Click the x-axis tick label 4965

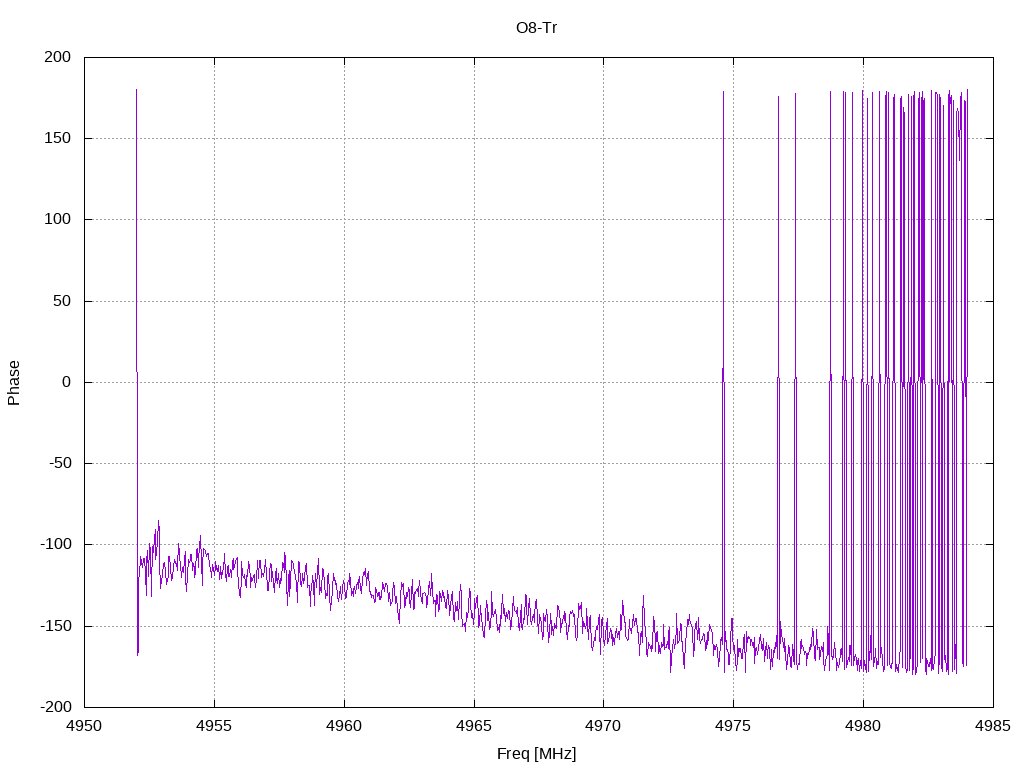point(474,726)
